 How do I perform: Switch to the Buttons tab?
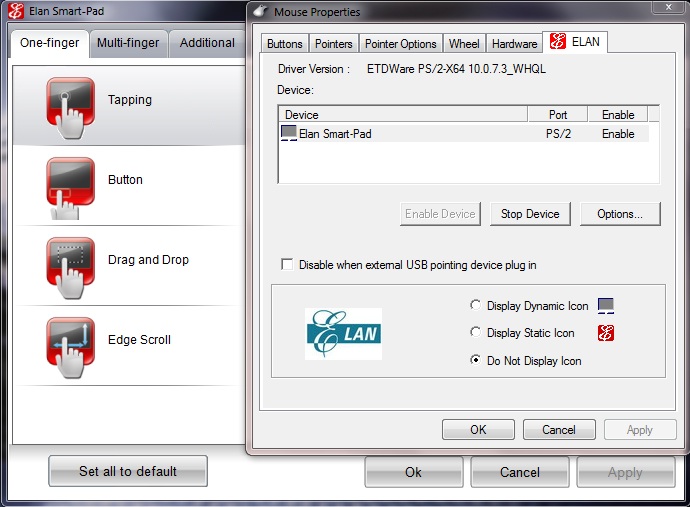[x=285, y=44]
